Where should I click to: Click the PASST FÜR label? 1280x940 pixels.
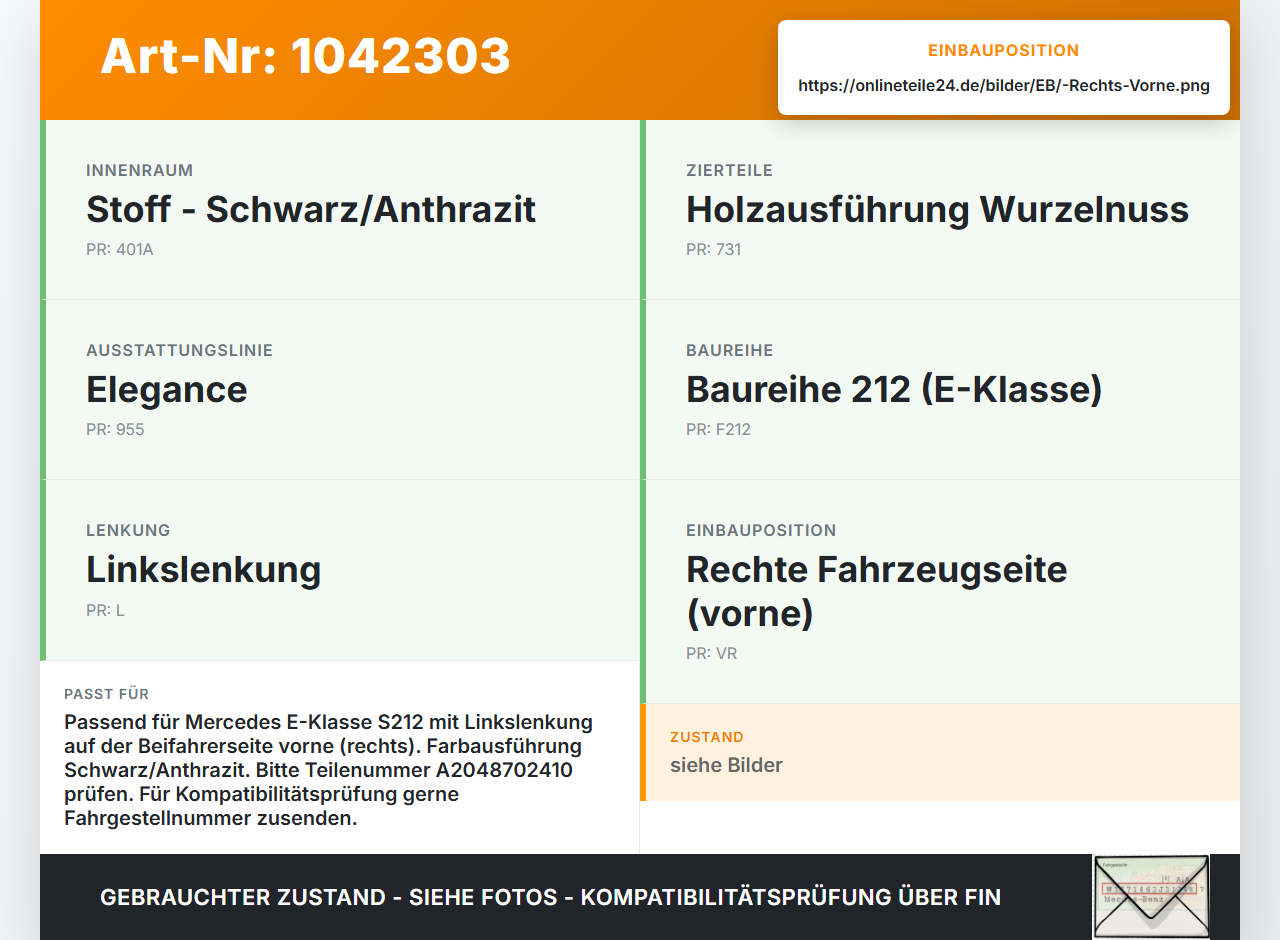tap(107, 694)
